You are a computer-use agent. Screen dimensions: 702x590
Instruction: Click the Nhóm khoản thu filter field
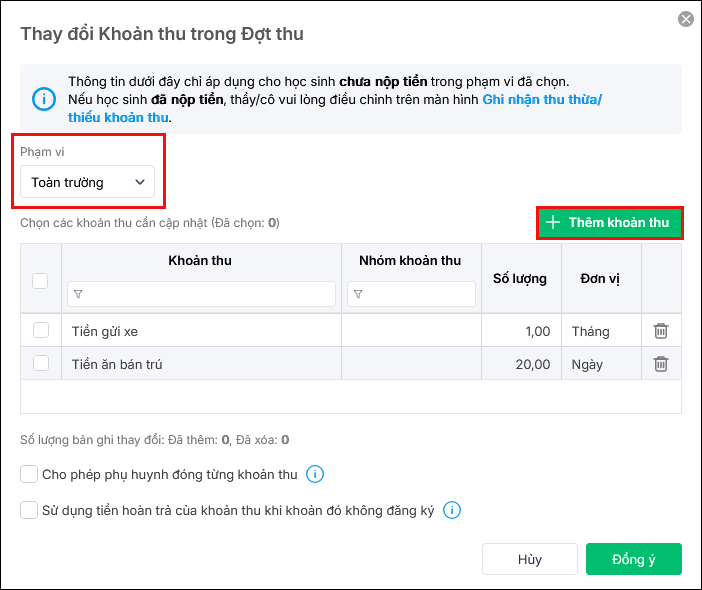(420, 294)
